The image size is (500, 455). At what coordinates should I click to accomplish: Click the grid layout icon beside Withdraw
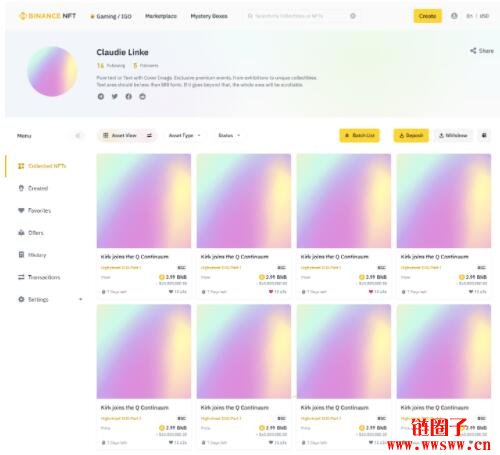484,135
